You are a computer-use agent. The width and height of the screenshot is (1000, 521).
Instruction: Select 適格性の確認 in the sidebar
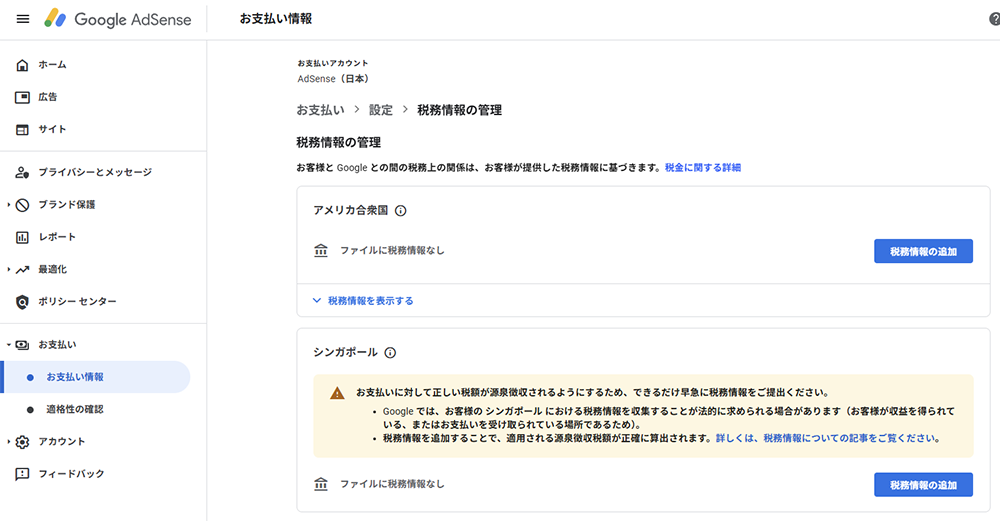(x=74, y=409)
